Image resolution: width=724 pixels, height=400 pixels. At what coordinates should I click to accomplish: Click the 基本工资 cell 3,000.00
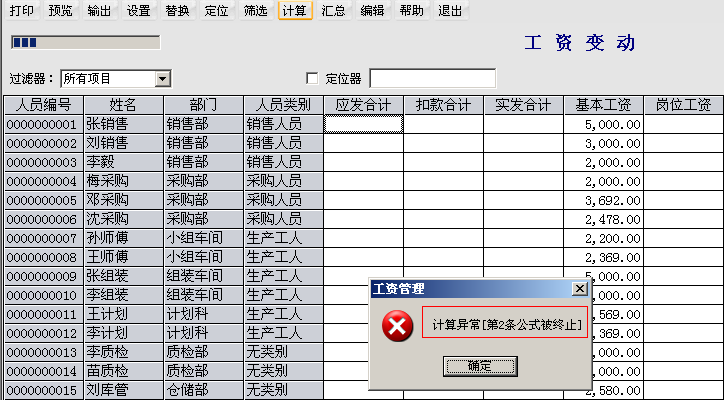(603, 143)
